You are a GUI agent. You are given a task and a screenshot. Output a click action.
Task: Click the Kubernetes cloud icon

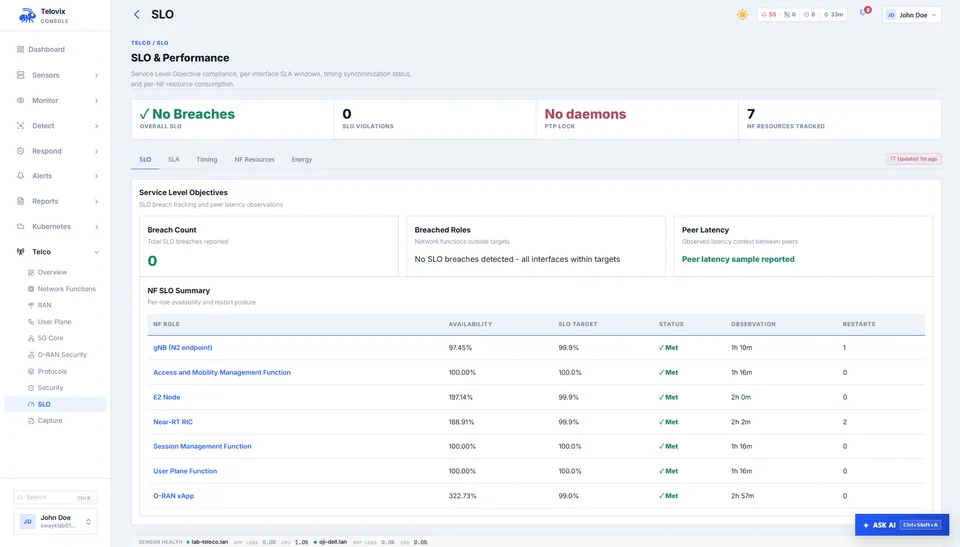pyautogui.click(x=20, y=226)
